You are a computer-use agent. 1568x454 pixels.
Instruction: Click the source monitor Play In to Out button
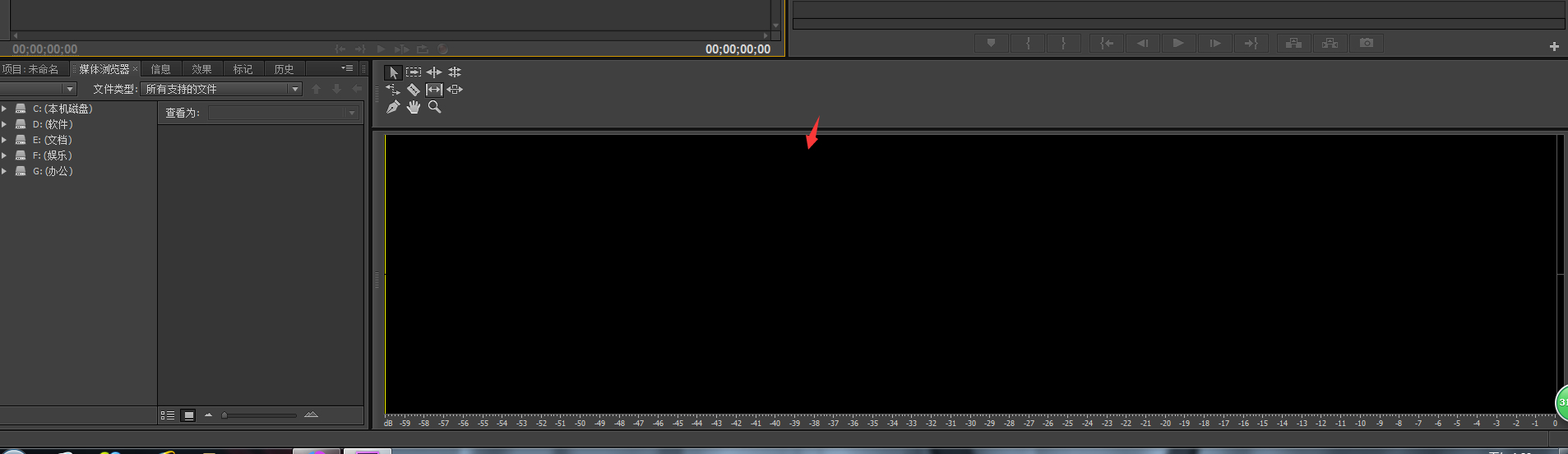(402, 49)
